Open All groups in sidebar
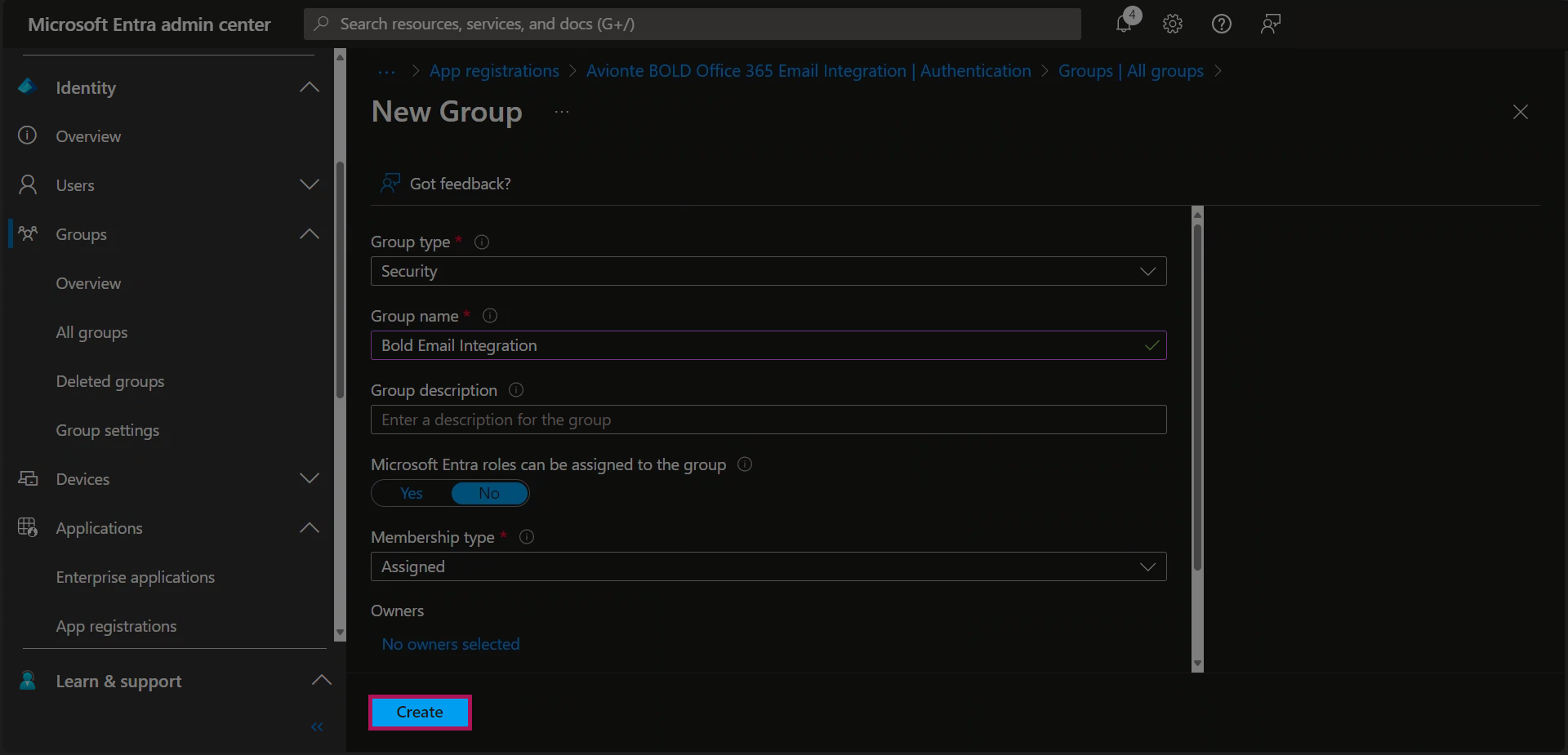 tap(91, 332)
